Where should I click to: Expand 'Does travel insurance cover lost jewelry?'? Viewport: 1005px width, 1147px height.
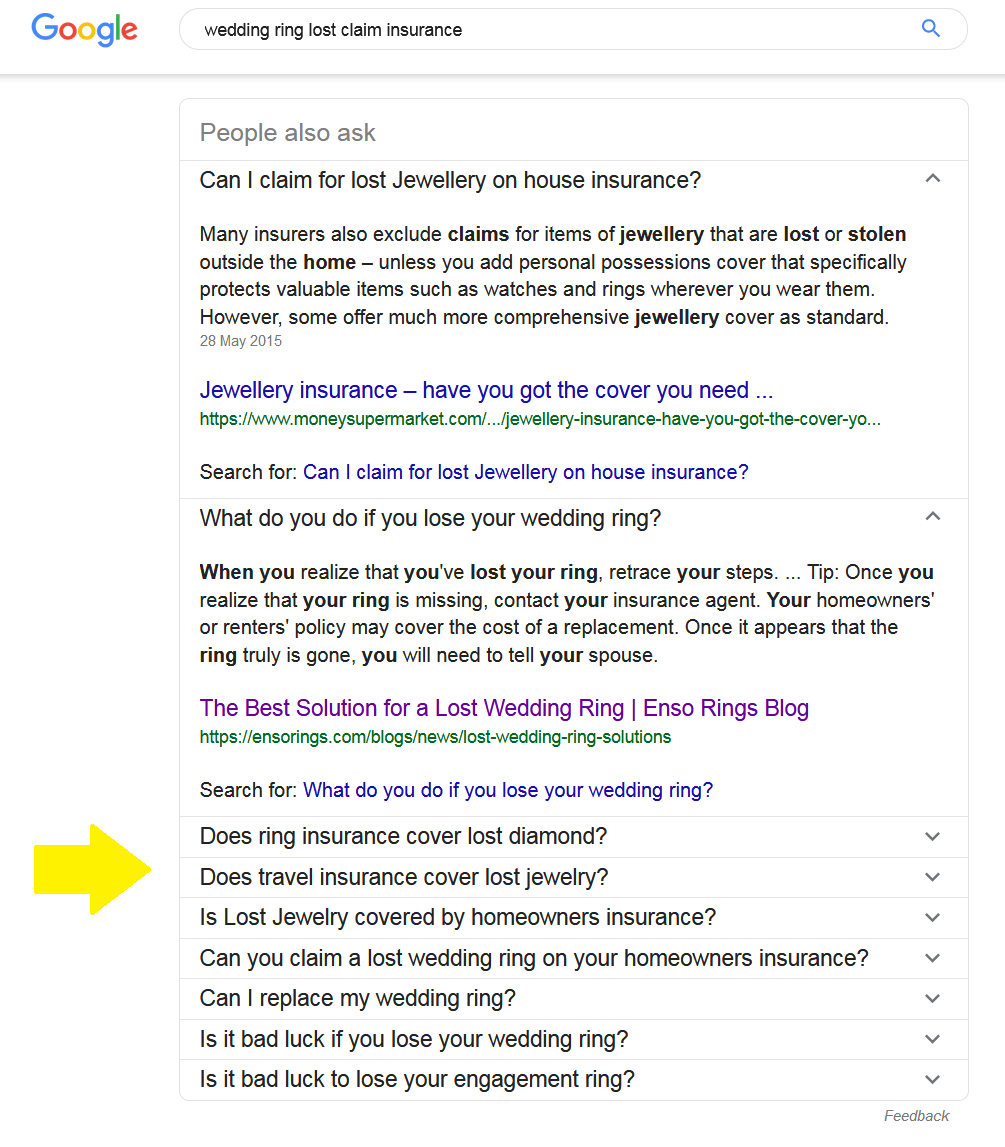(x=404, y=878)
